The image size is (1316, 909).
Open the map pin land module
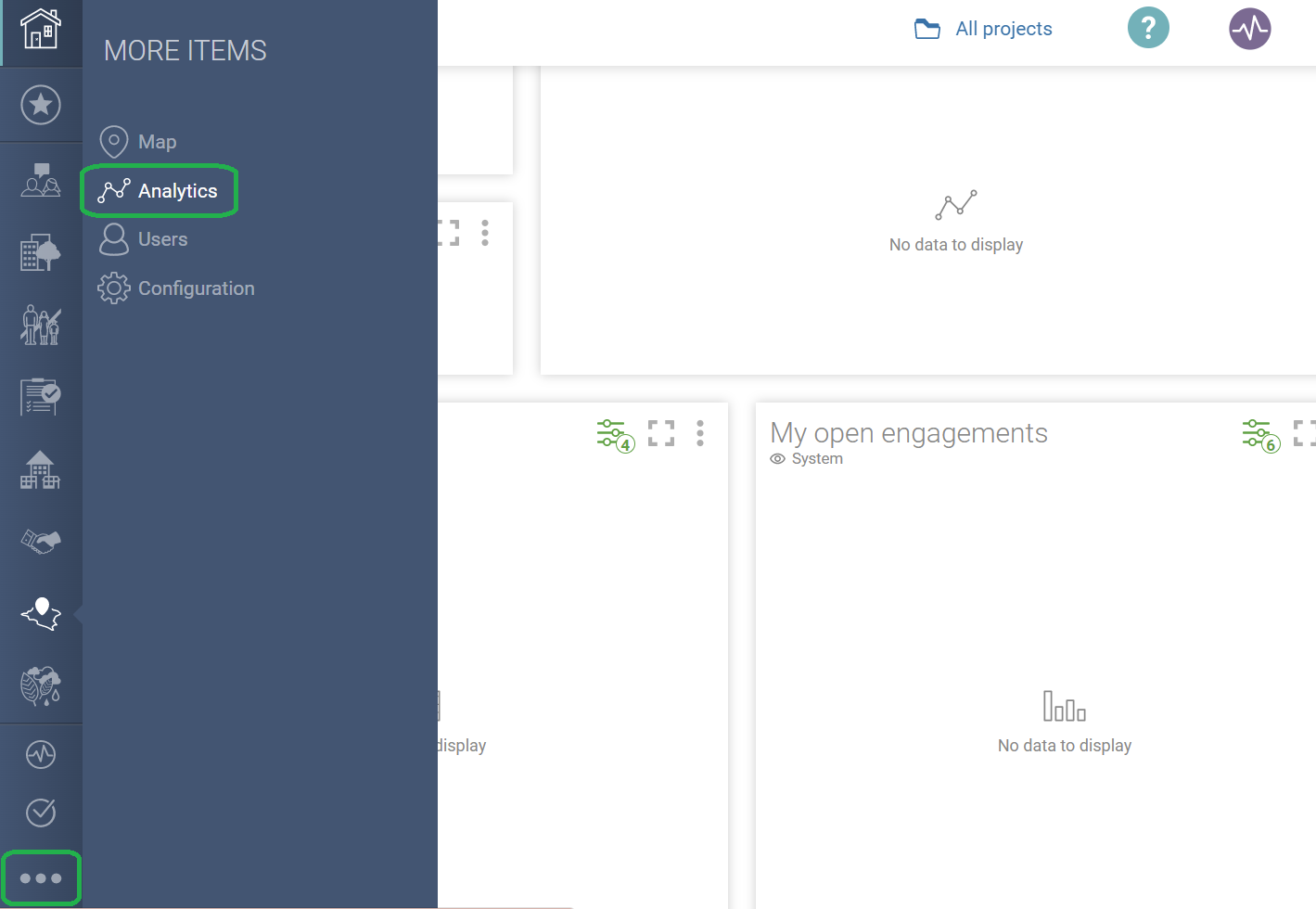click(x=41, y=614)
